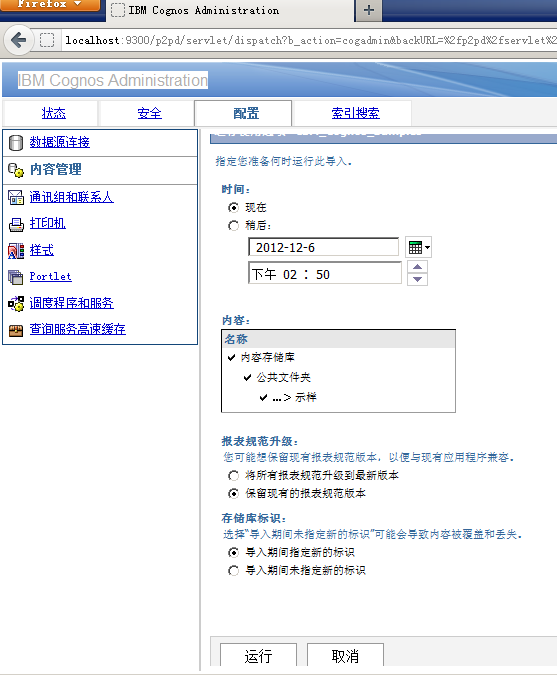Click the 打印机 printer icon
This screenshot has width=557, height=675.
pyautogui.click(x=16, y=224)
